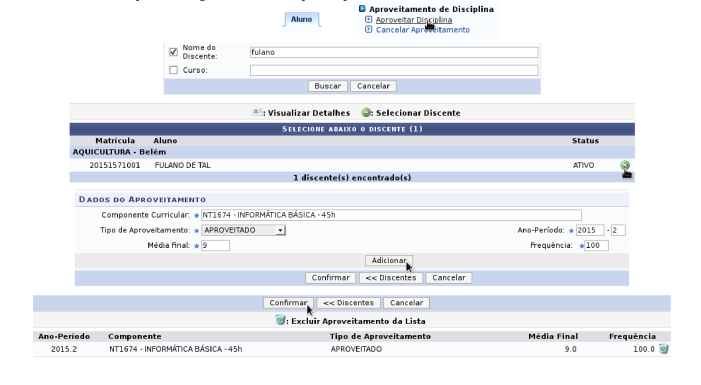Click the Buscar button
The width and height of the screenshot is (701, 385).
tap(328, 86)
